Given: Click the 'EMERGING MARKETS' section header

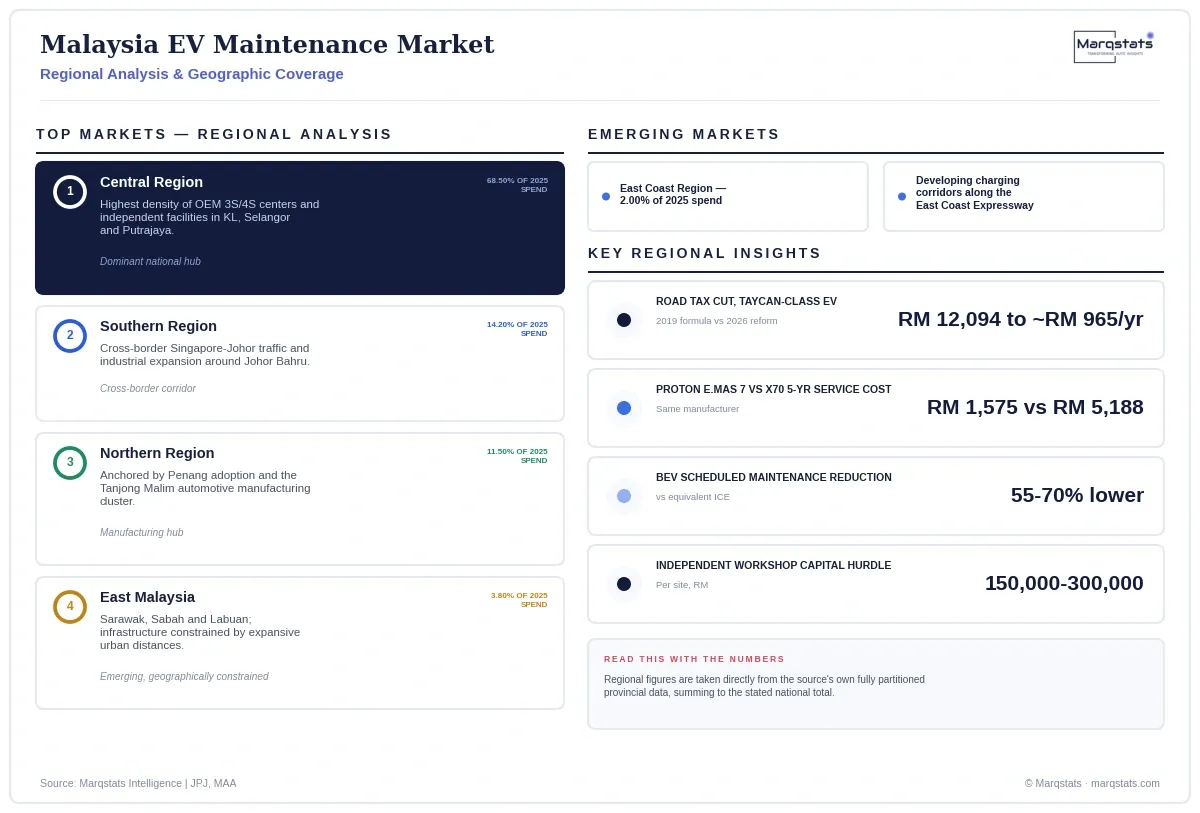Looking at the screenshot, I should (684, 134).
